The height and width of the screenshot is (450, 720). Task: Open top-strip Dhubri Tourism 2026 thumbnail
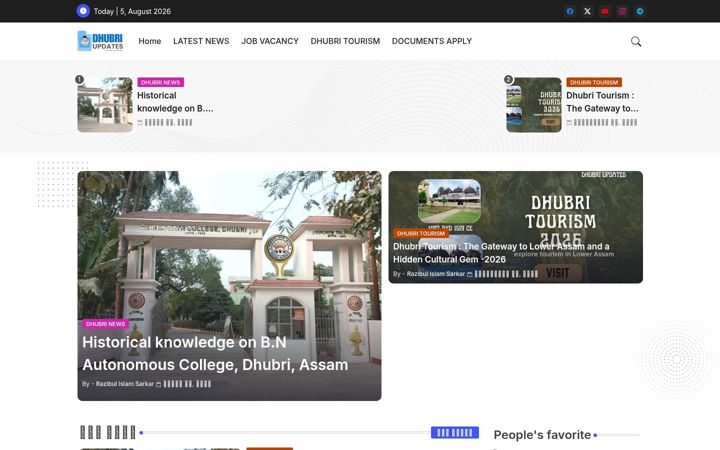tap(534, 105)
